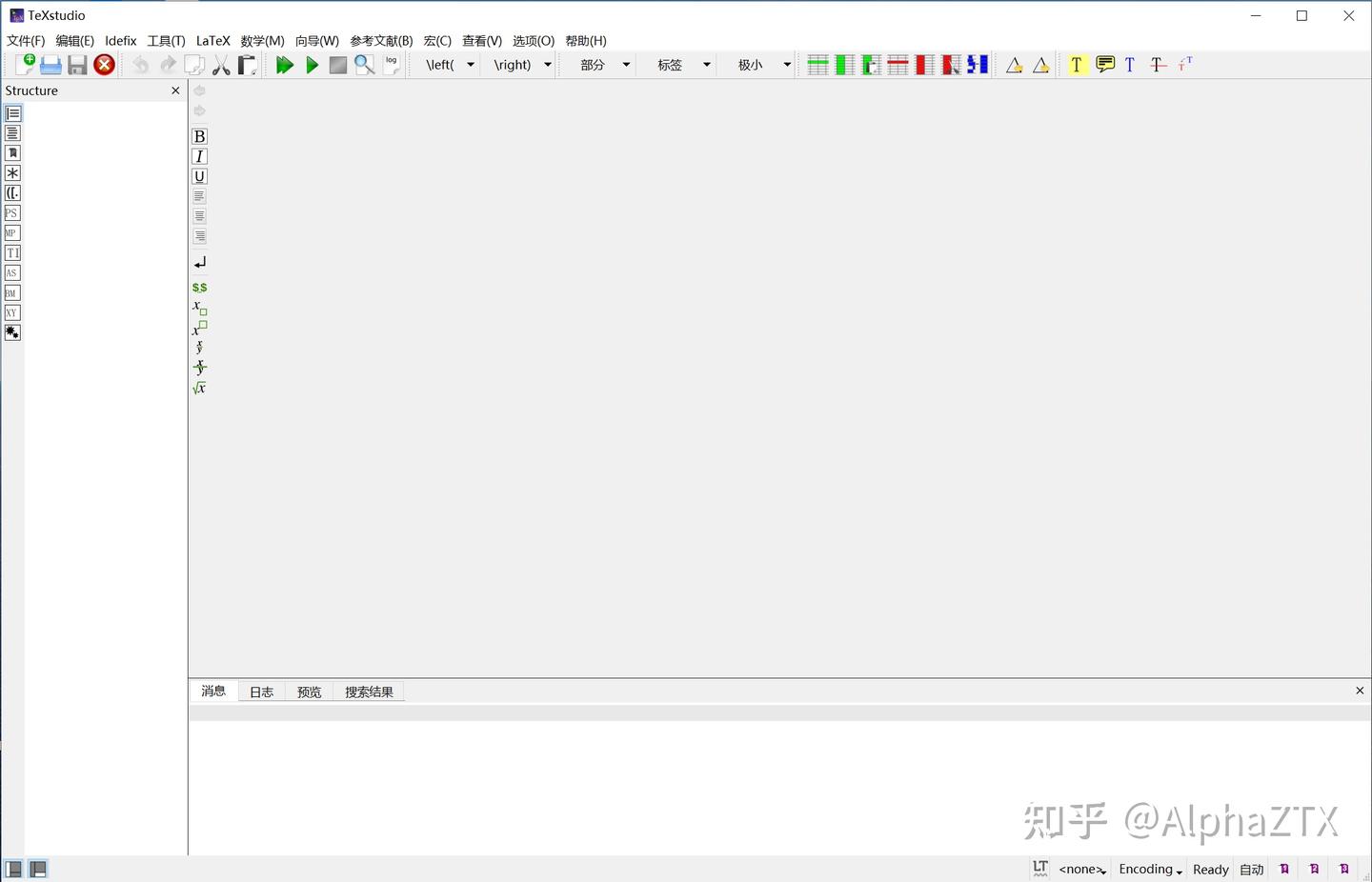1372x882 pixels.
Task: Click the inline math $$ icon
Action: 199,287
